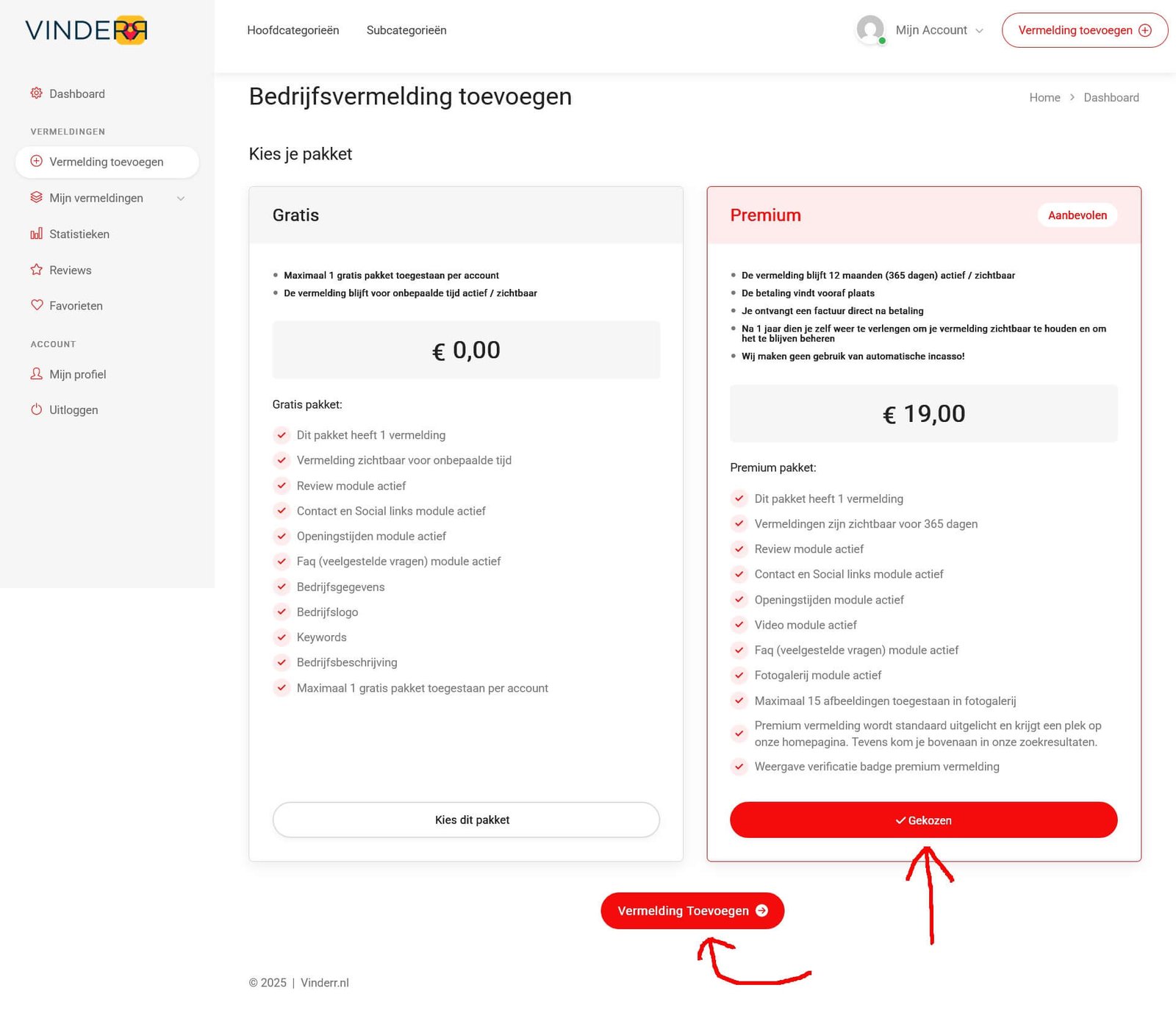The height and width of the screenshot is (1024, 1176).
Task: Click the Vinderr logo
Action: point(86,30)
